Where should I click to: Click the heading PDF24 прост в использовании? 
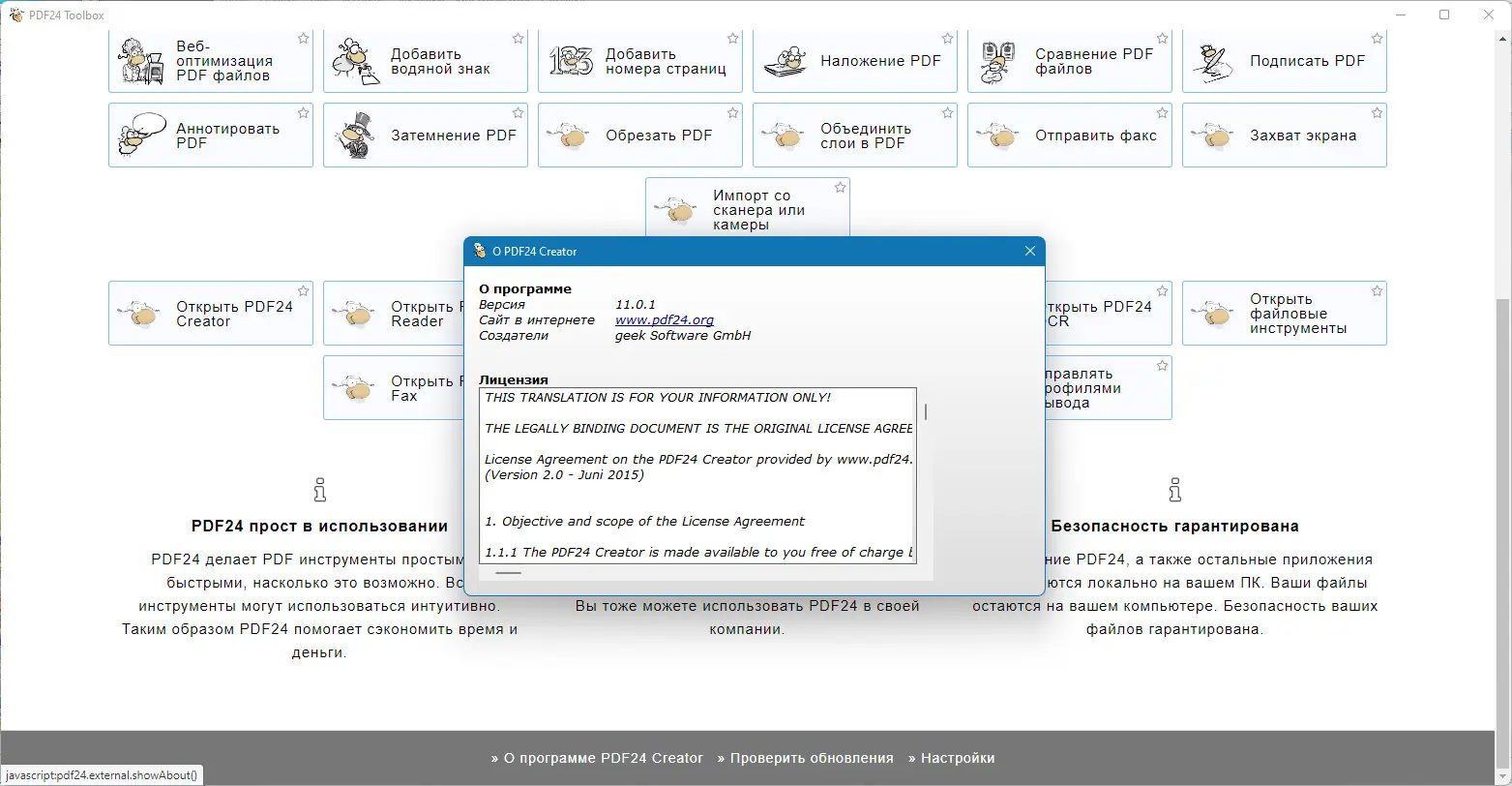(320, 527)
